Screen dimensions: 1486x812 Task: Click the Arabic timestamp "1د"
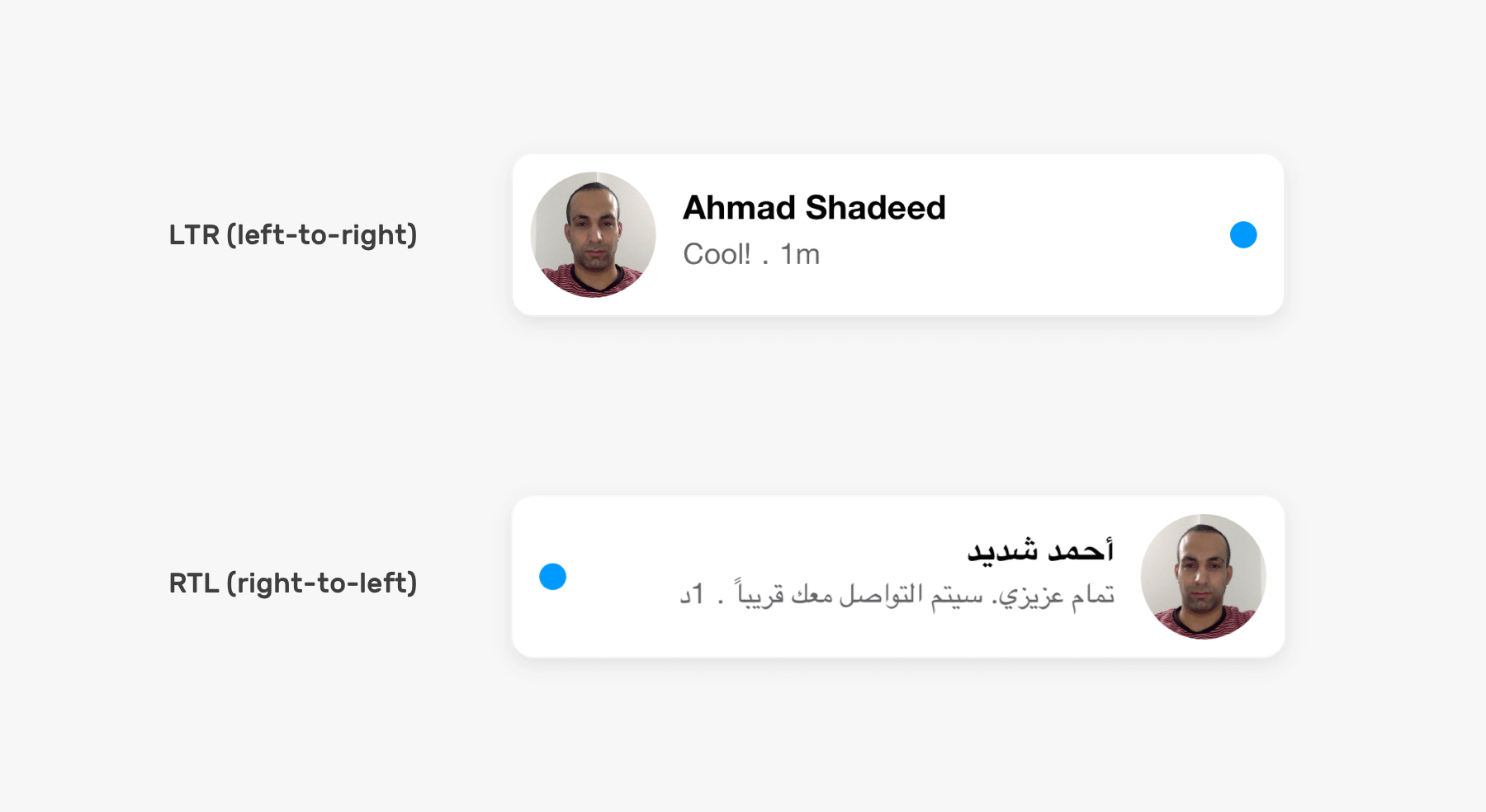pyautogui.click(x=692, y=594)
